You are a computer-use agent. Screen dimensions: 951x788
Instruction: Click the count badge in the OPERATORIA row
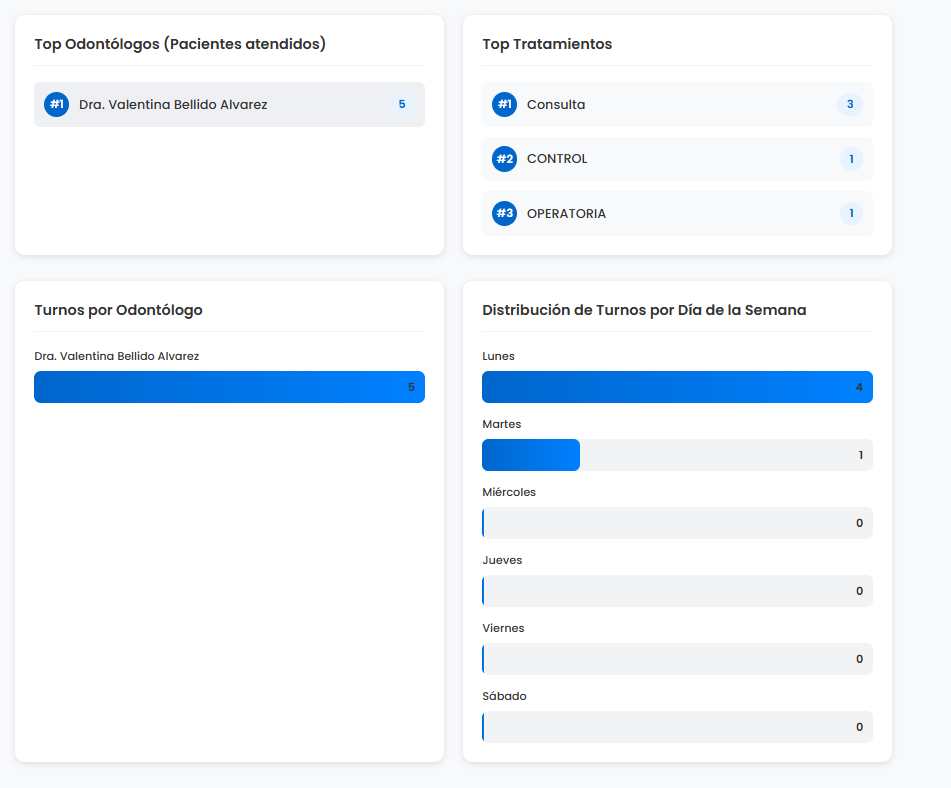(x=851, y=213)
